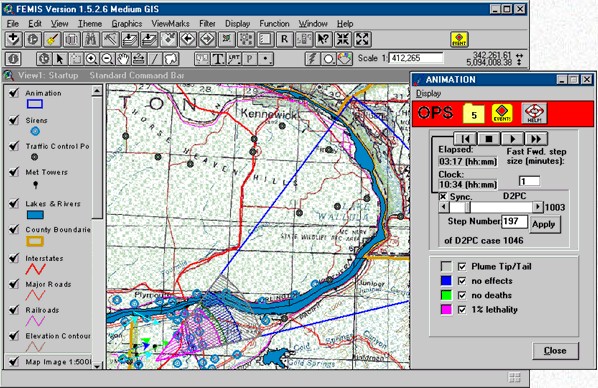Screen dimensions: 598x388
Task: Toggle the Sirens layer checkbox
Action: [14, 120]
